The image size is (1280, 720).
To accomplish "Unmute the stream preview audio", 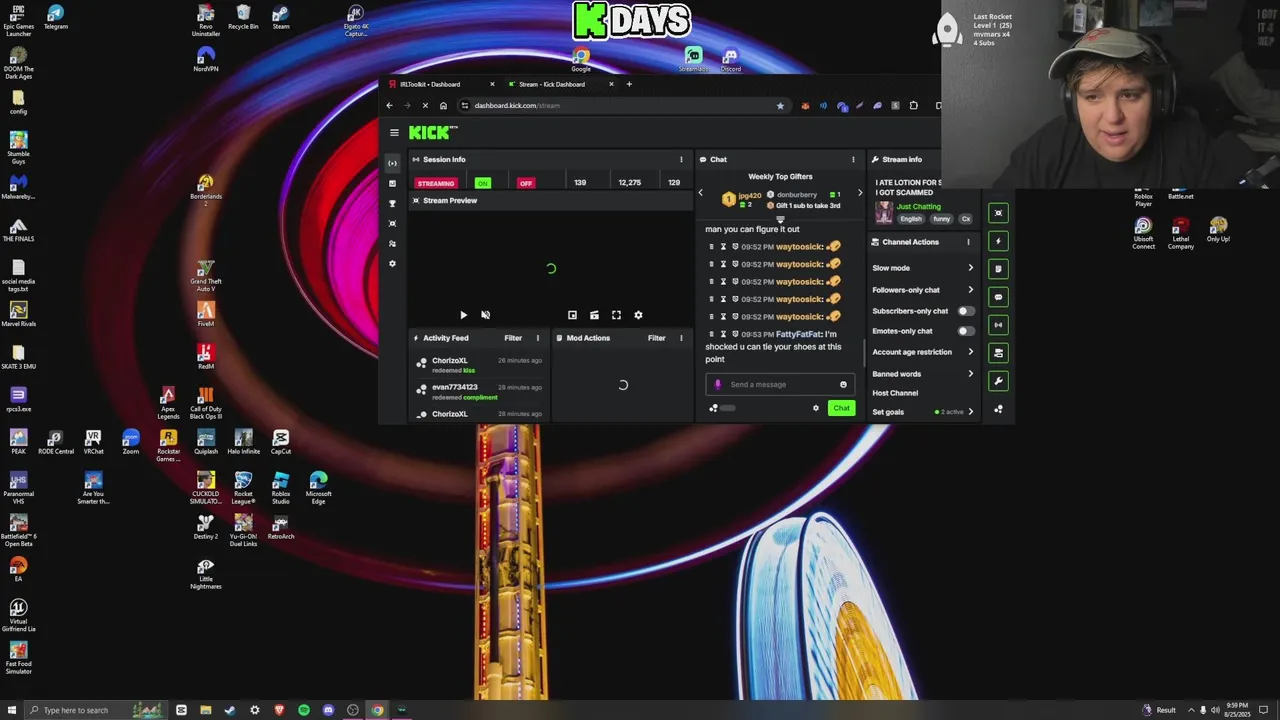I will coord(485,315).
